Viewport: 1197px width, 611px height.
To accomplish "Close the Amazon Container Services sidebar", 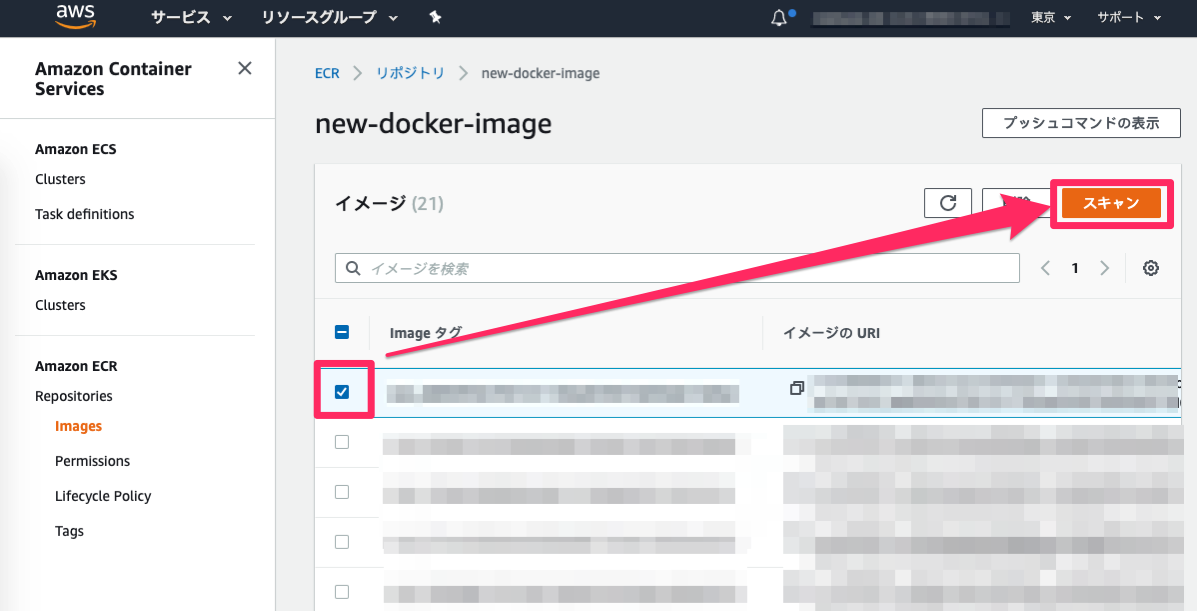I will point(244,68).
